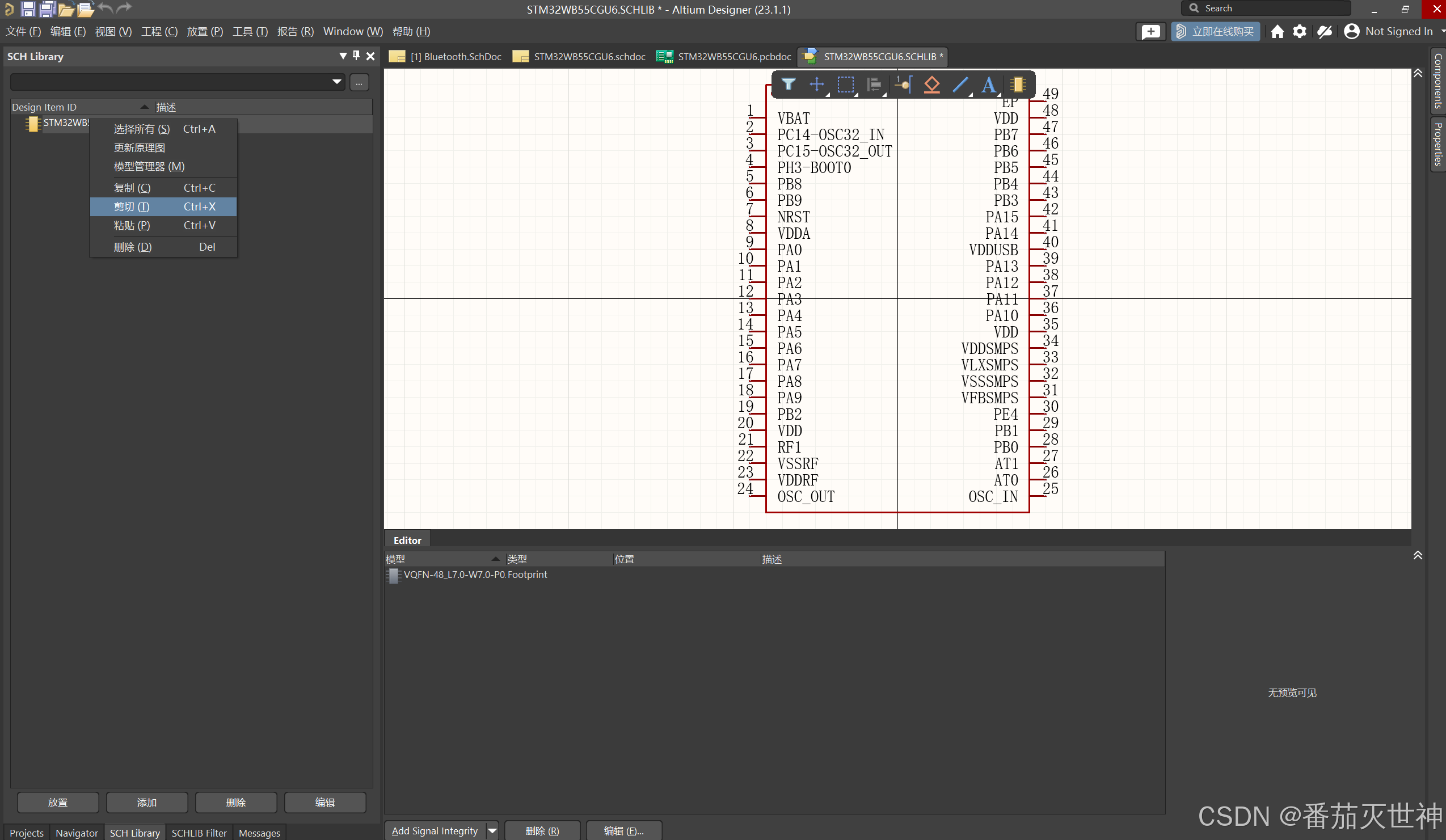Click the 编辑 (E)... model button
This screenshot has height=840, width=1446.
(x=624, y=830)
